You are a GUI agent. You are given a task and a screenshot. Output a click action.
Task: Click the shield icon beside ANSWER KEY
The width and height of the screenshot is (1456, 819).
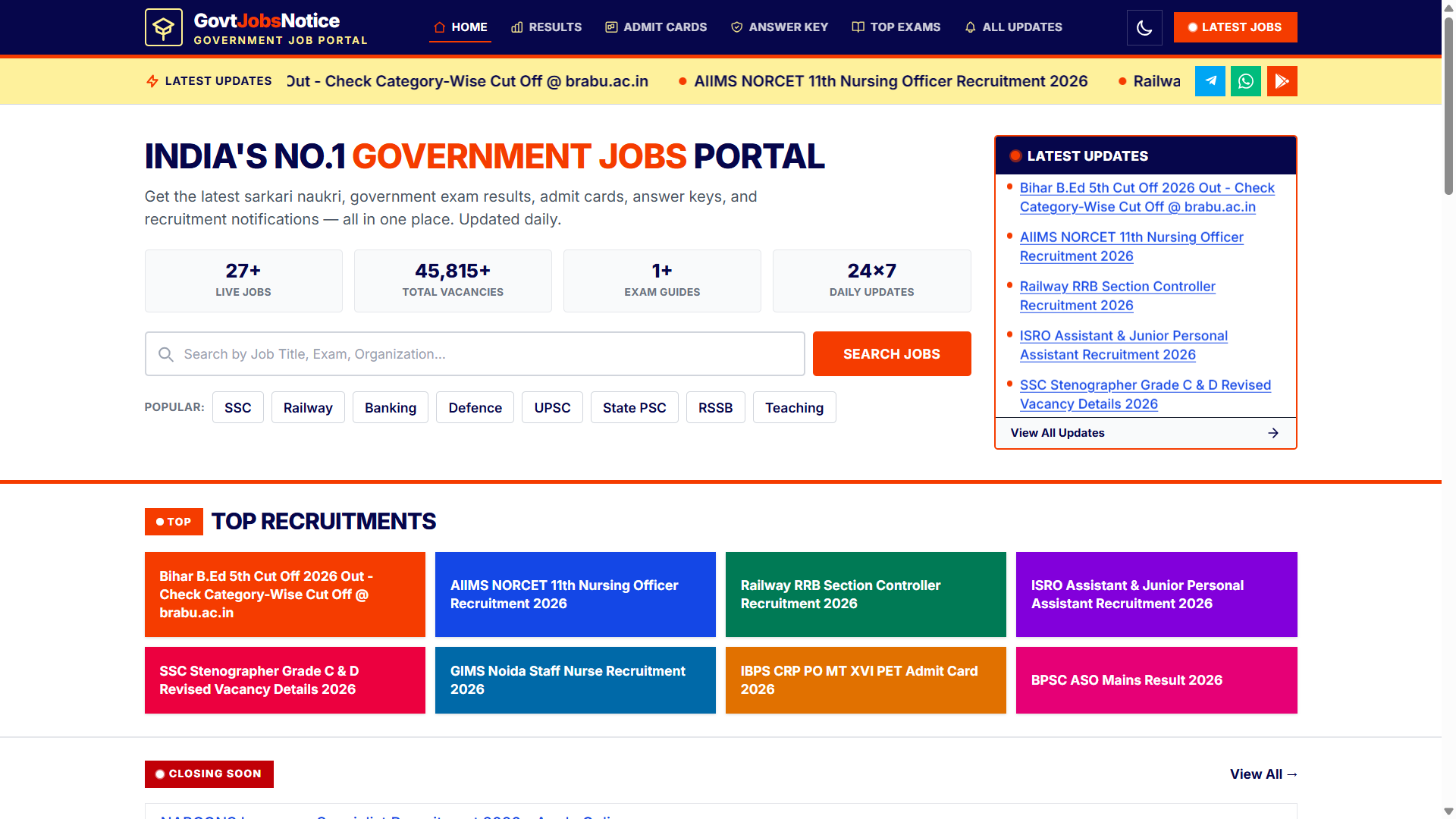point(736,27)
